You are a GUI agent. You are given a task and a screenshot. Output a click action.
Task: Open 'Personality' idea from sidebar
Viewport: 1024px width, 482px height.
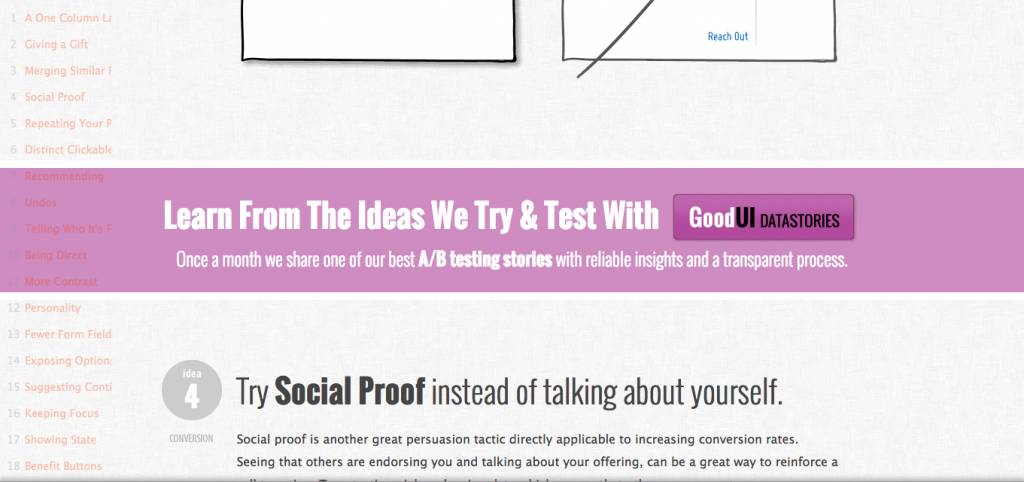tap(52, 308)
